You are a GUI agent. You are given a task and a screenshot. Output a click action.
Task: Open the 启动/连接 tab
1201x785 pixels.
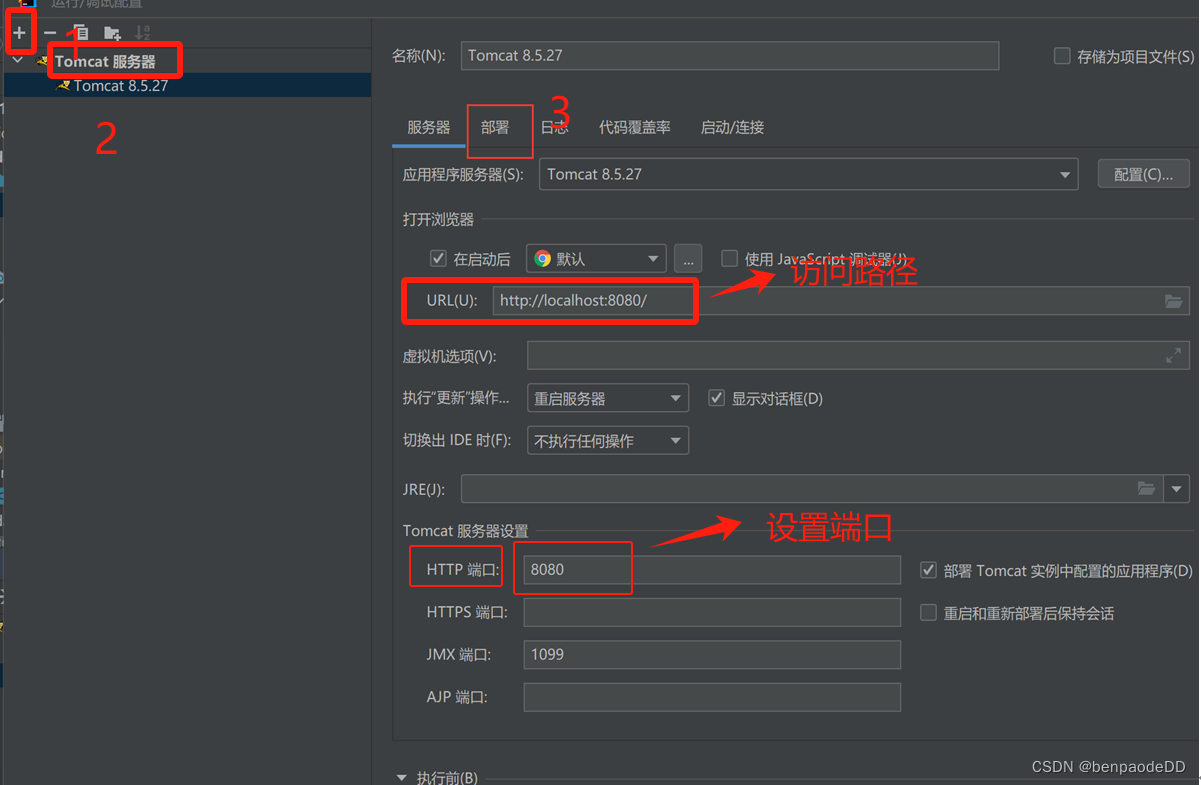732,127
